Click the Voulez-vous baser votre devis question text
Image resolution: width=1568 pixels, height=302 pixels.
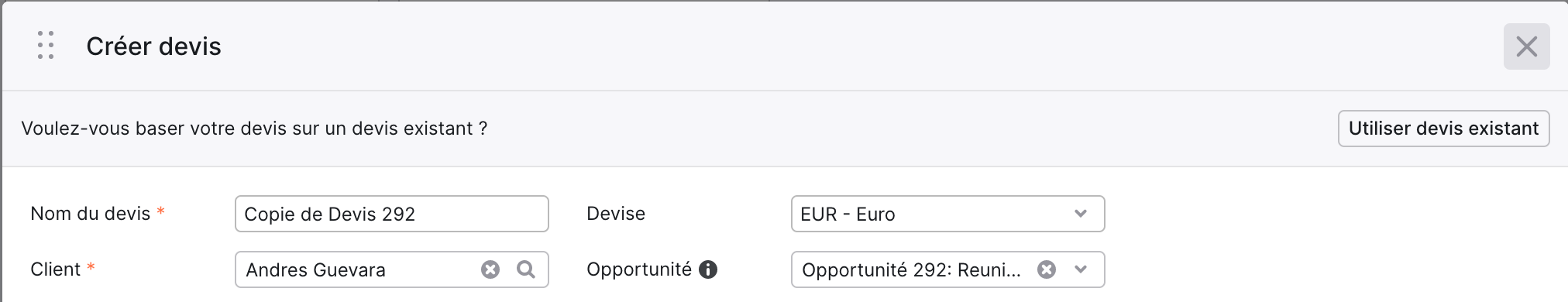tap(254, 129)
